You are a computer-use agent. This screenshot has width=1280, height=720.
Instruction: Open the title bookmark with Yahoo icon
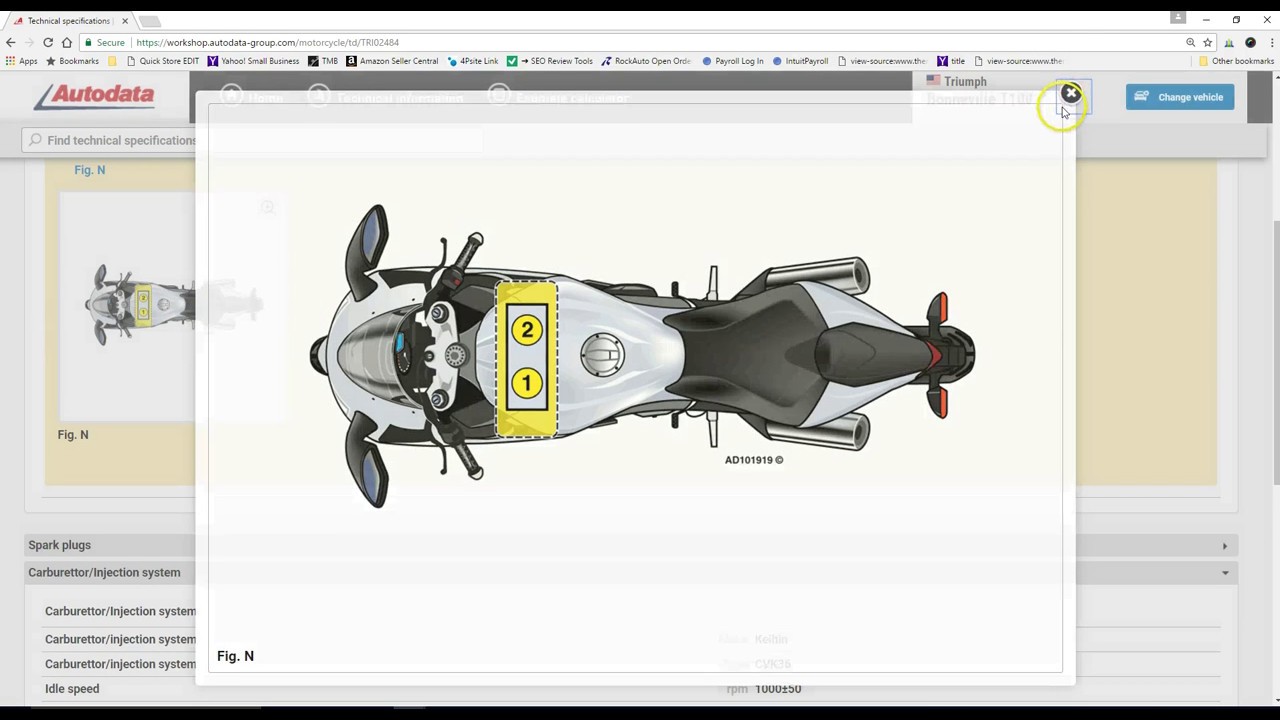pos(950,61)
